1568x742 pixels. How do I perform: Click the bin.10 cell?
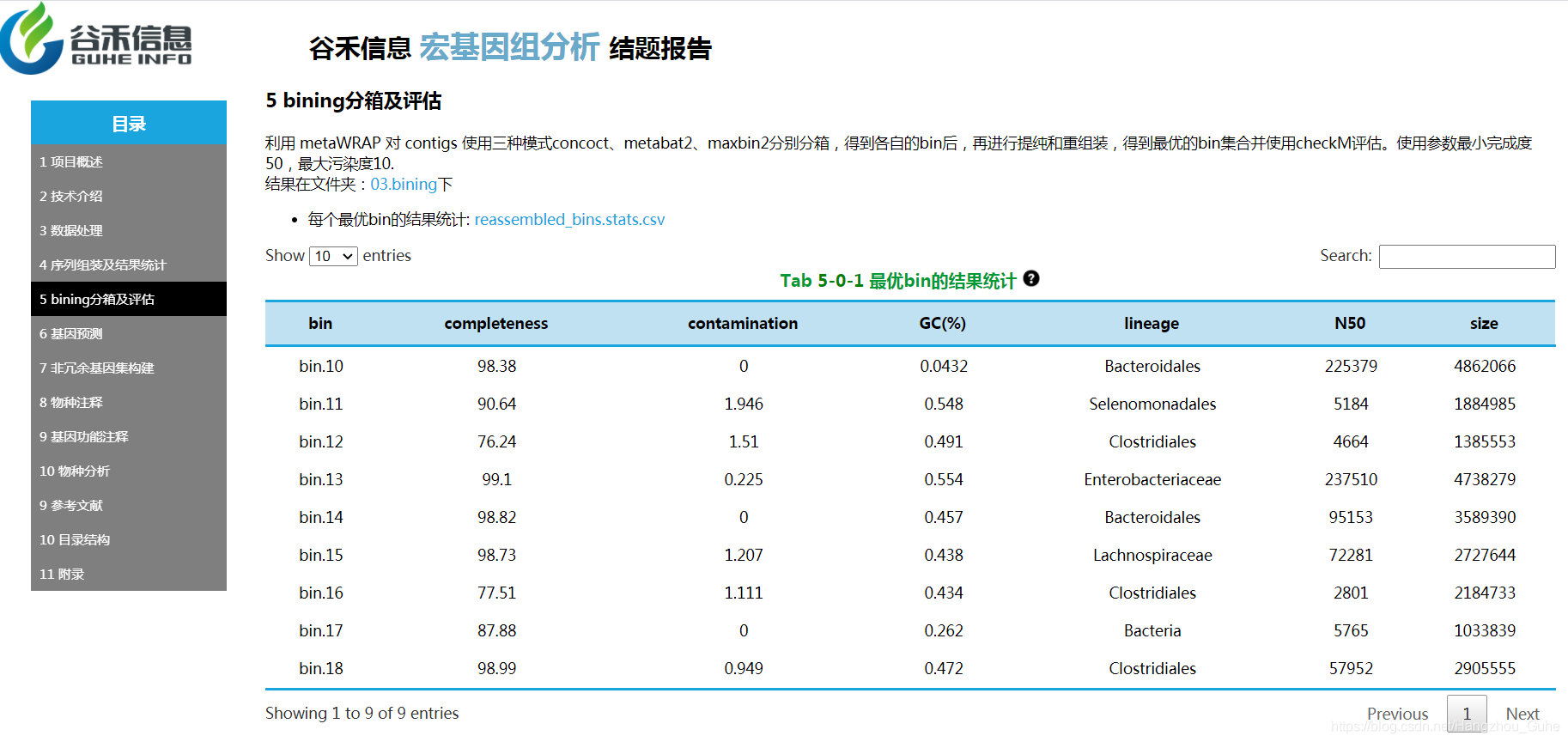pyautogui.click(x=321, y=366)
